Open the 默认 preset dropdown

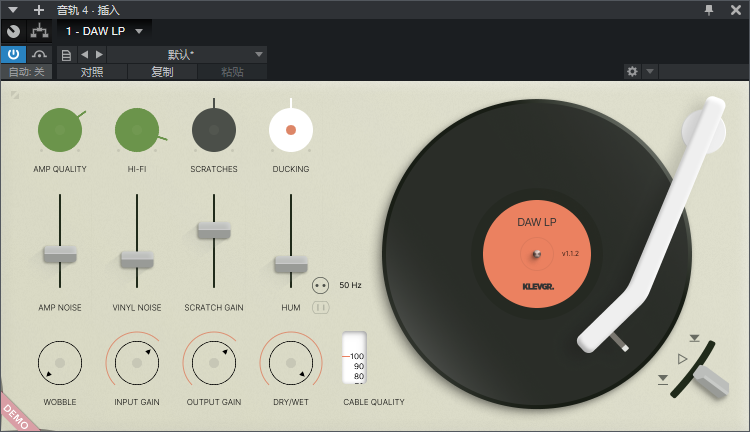187,55
